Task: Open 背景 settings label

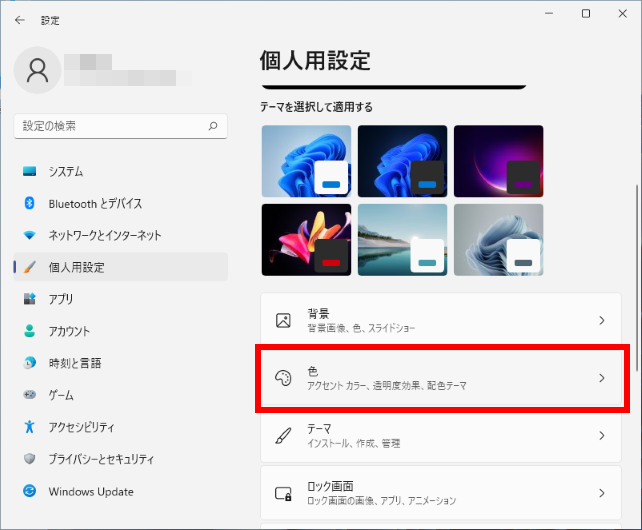Action: pos(318,314)
